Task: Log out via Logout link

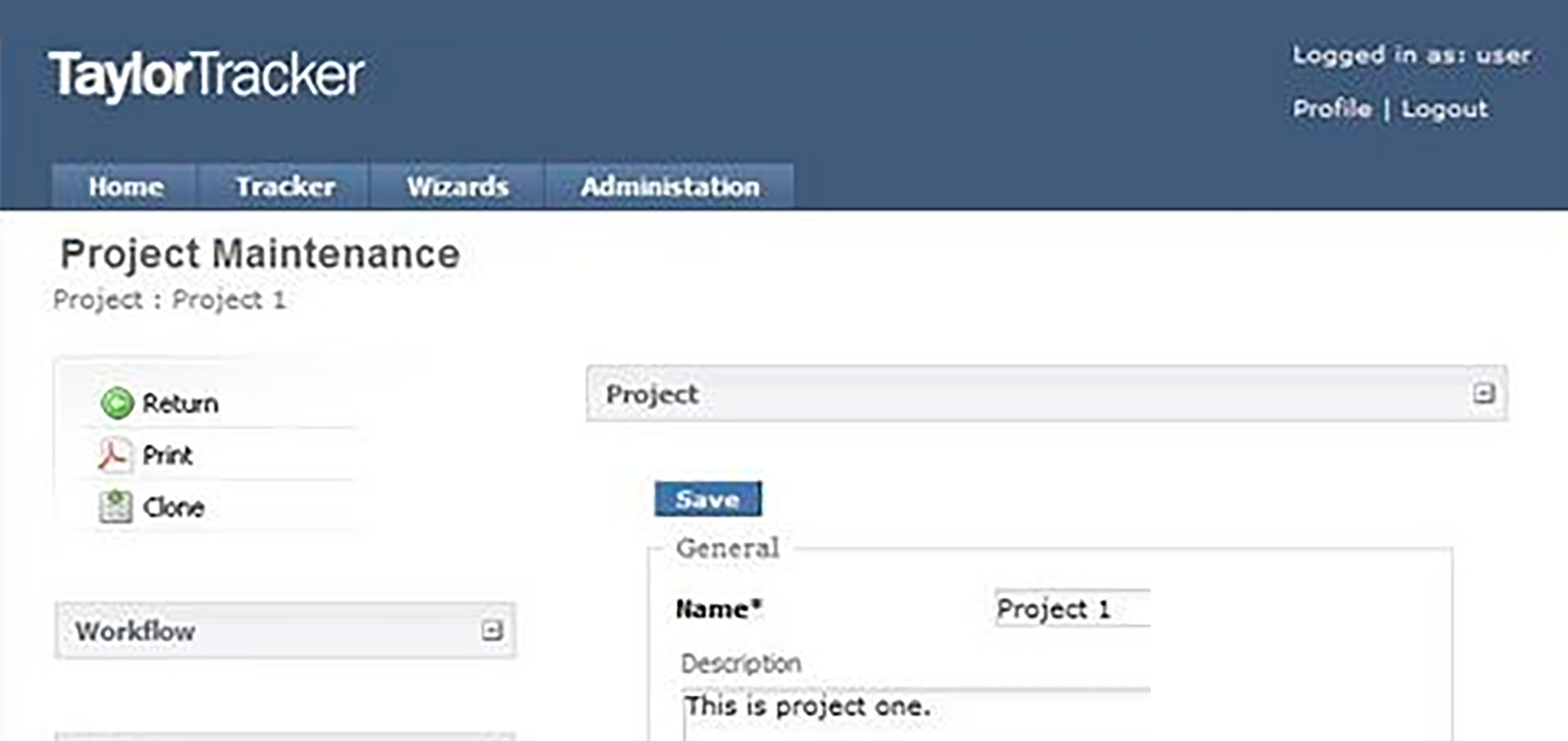Action: 1445,109
